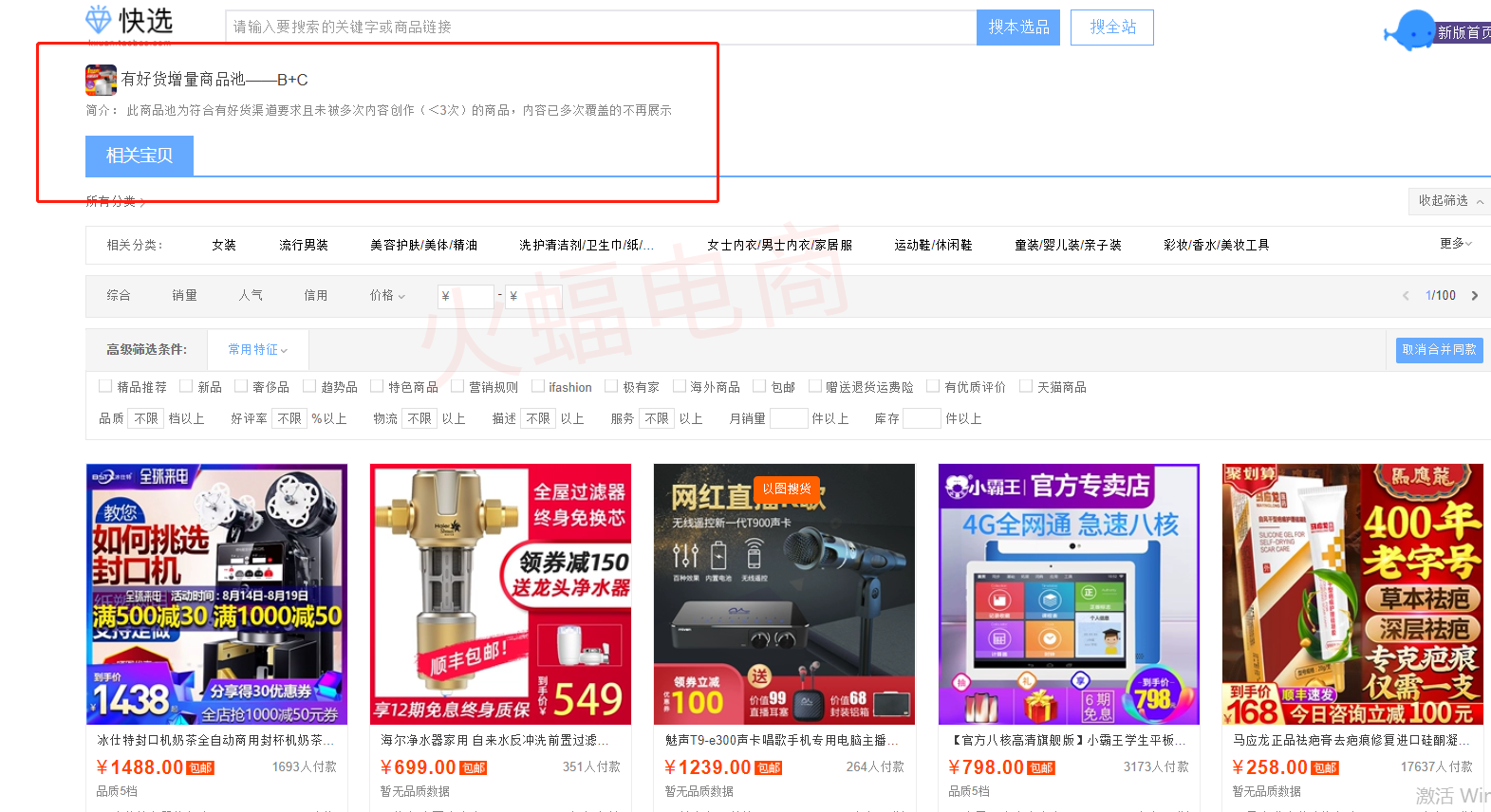Click the 有好货 product pool avatar icon

click(101, 81)
